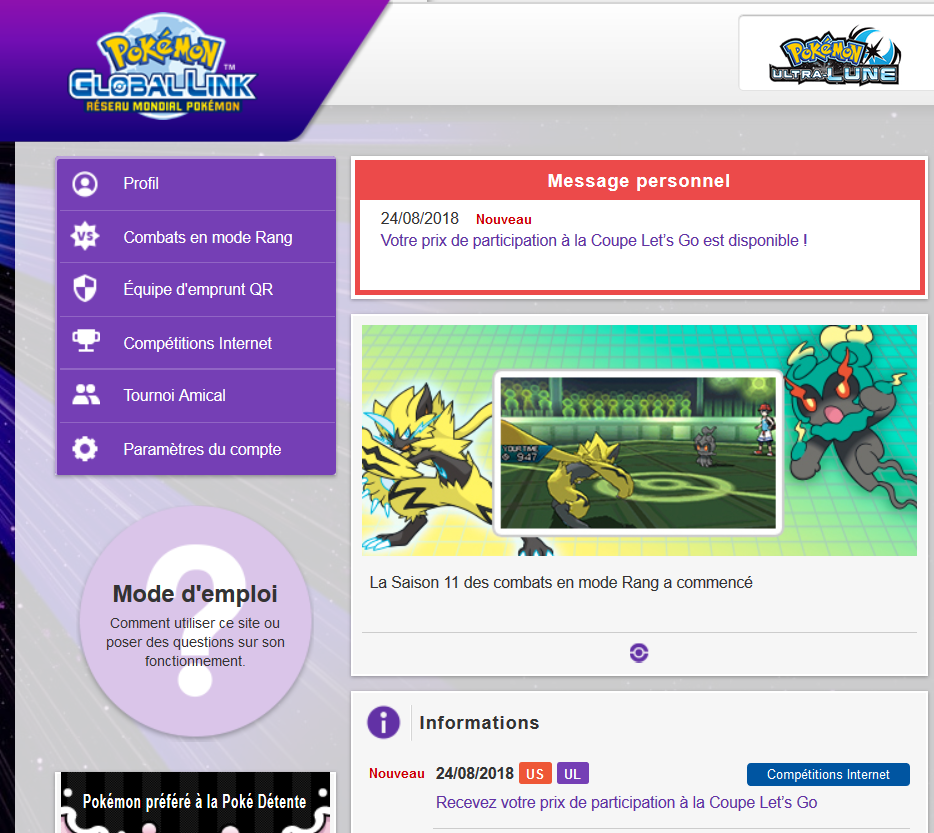Screen dimensions: 934x833
Task: Click the VS badge icon for ranked battles
Action: [85, 237]
